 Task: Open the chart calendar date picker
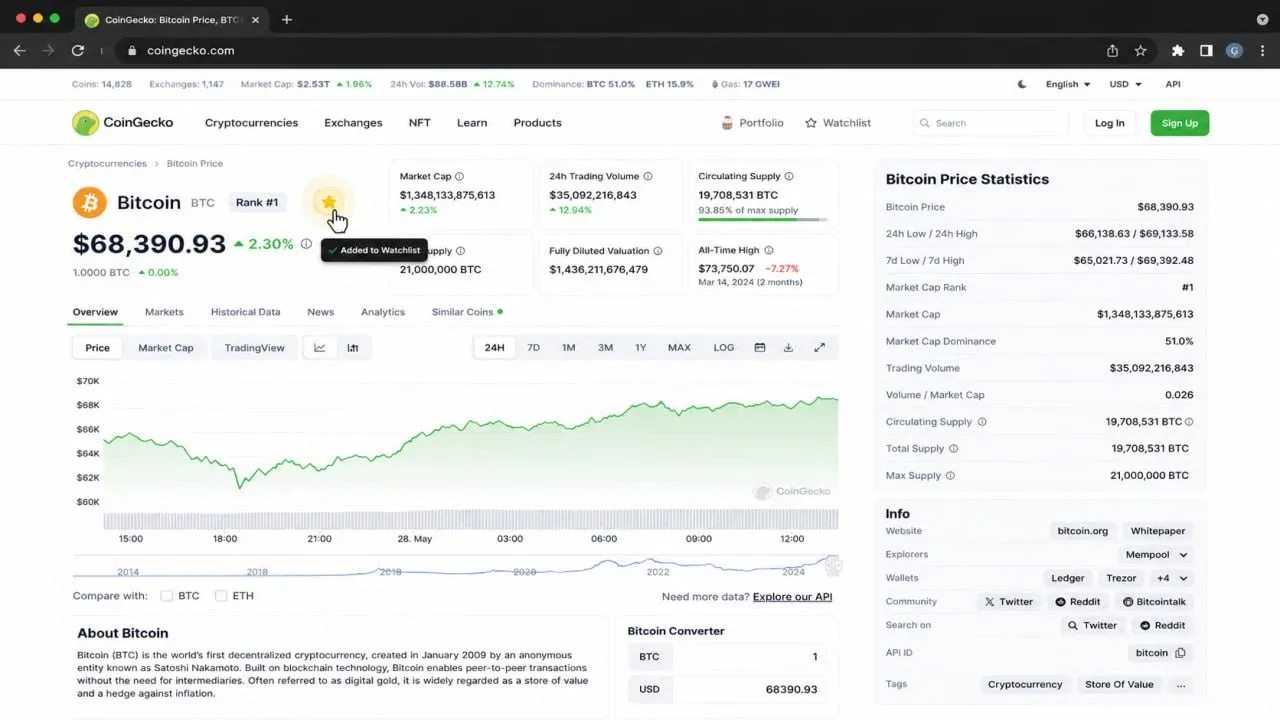click(760, 348)
